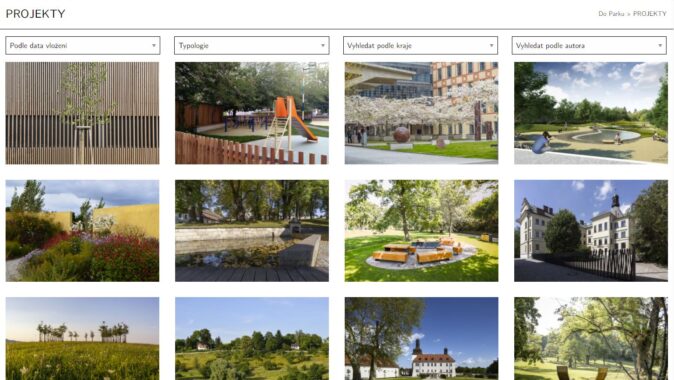The width and height of the screenshot is (674, 380).
Task: Open the wooden slat facade project thumbnail
Action: click(x=82, y=113)
